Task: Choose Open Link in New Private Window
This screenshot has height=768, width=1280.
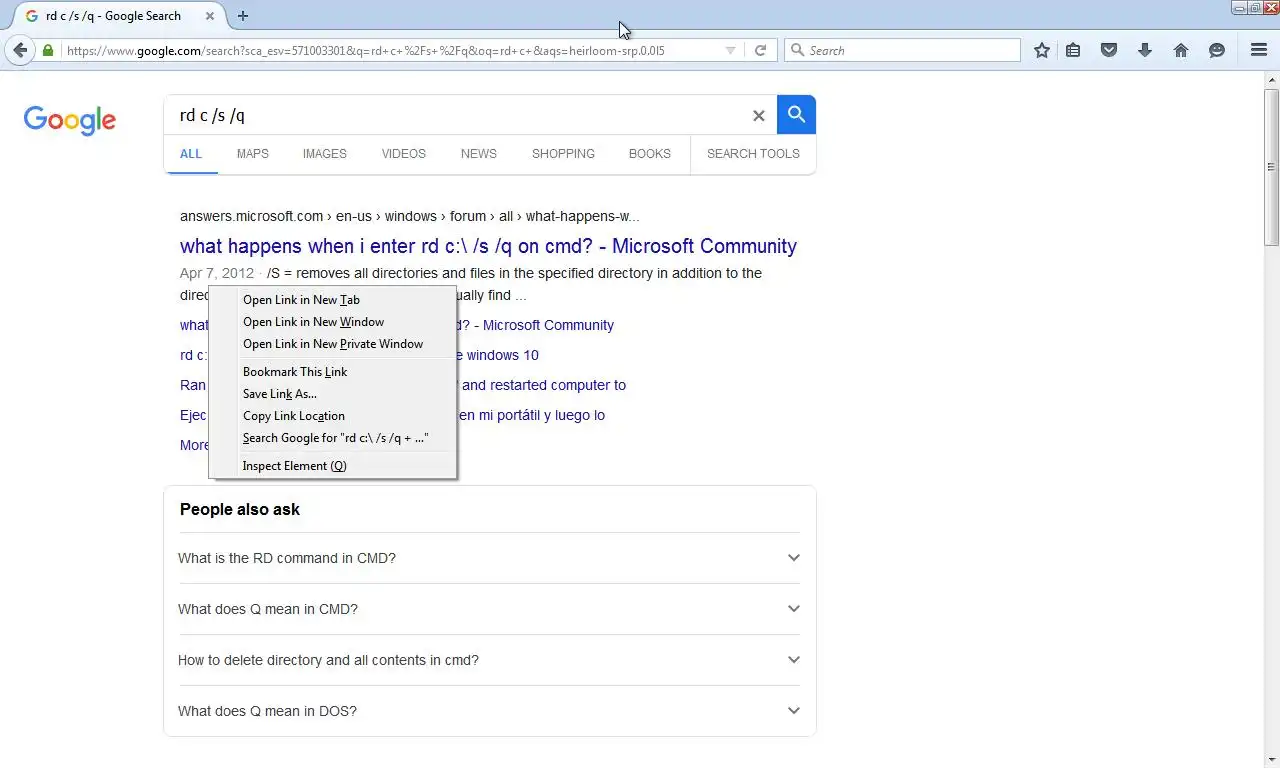Action: click(332, 344)
